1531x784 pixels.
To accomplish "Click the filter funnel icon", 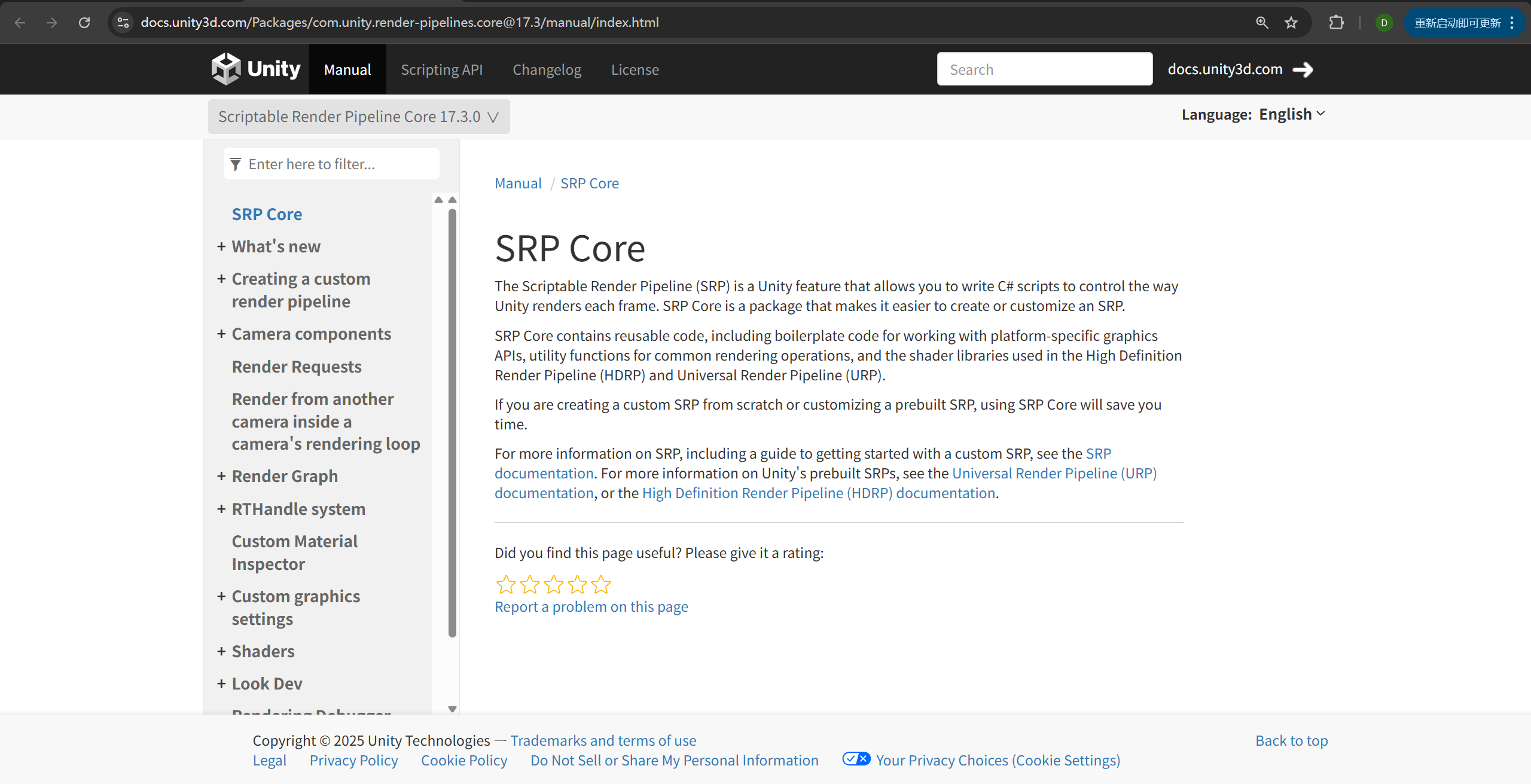I will coord(236,164).
